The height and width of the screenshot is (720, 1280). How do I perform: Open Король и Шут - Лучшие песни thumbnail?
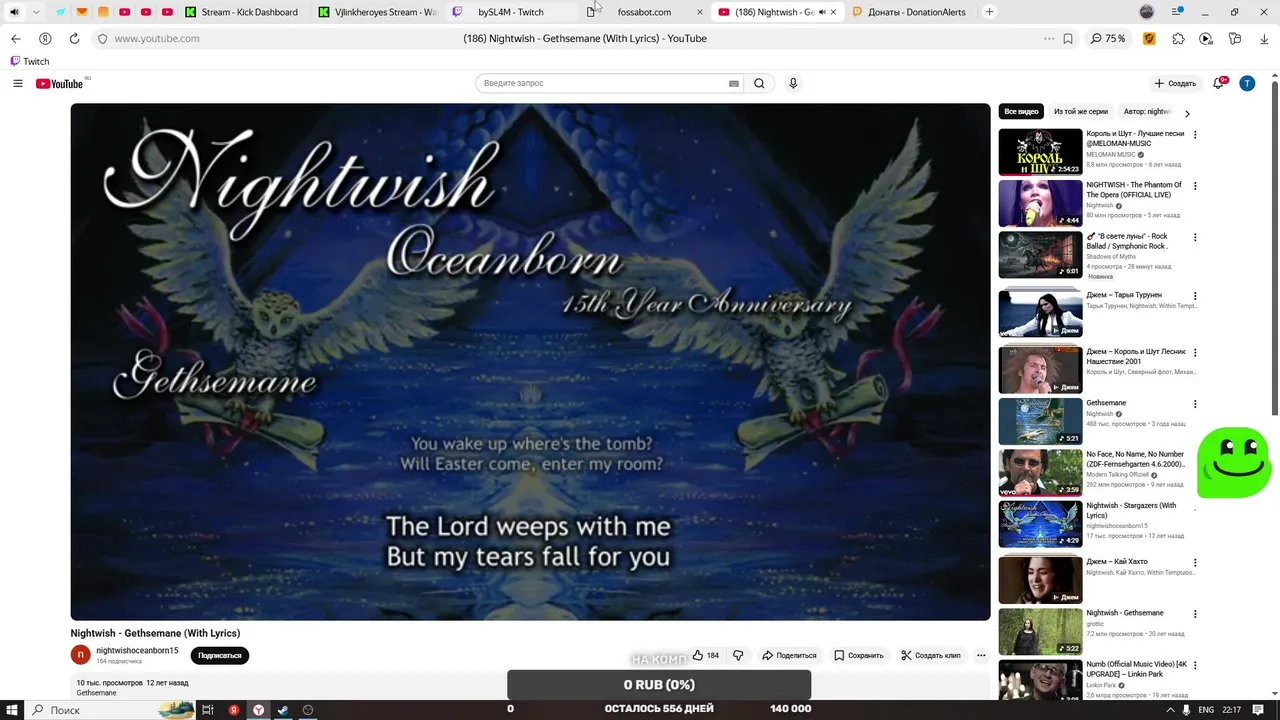(x=1040, y=151)
